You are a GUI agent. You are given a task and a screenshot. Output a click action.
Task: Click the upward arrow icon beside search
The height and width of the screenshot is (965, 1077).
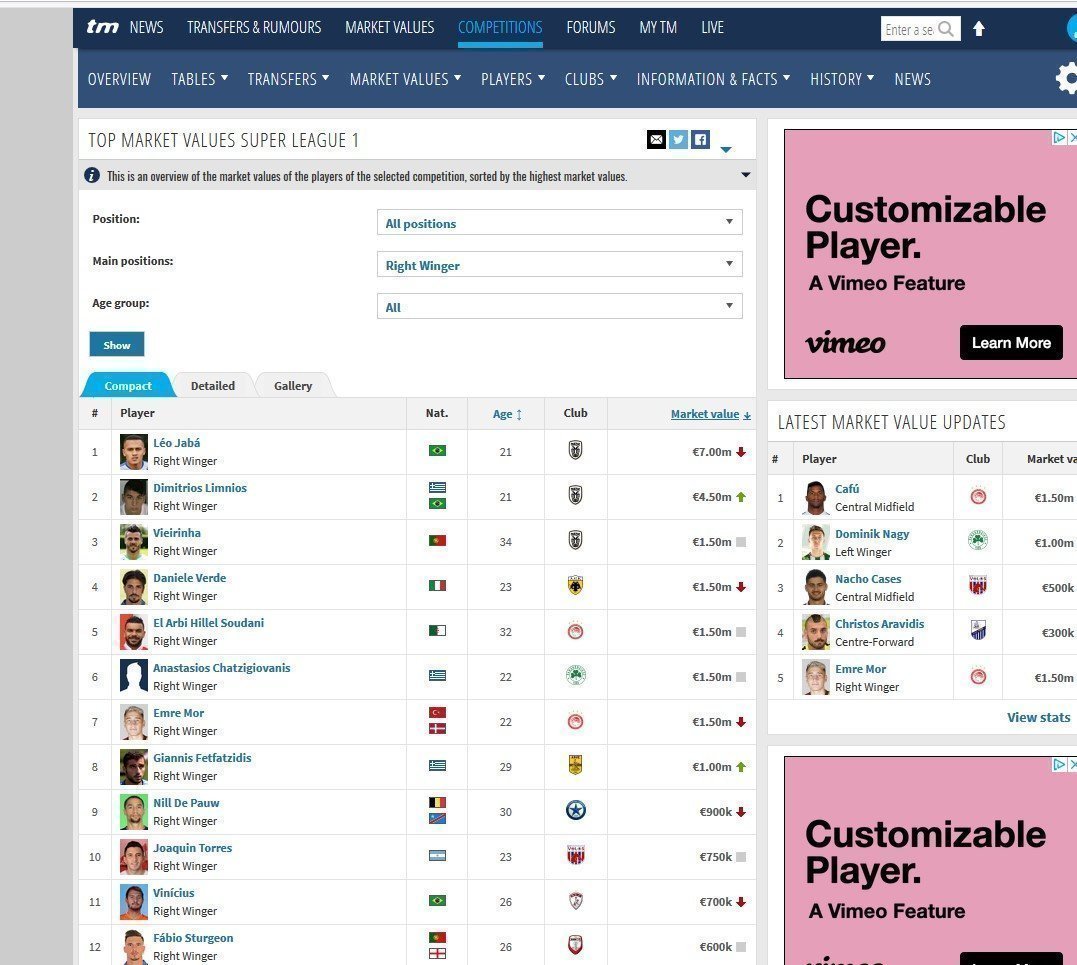[979, 29]
